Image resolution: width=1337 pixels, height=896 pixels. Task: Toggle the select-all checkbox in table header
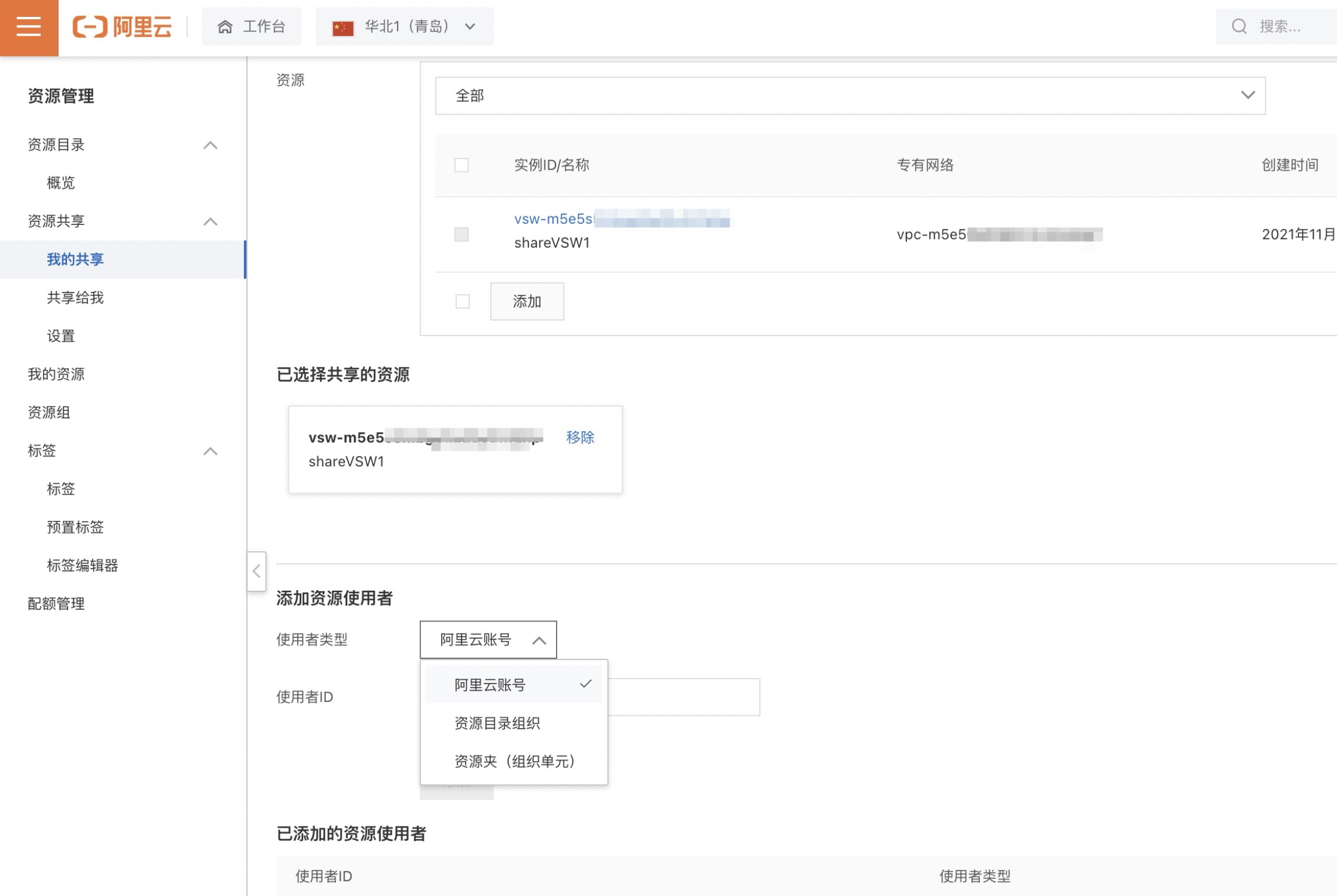pyautogui.click(x=462, y=165)
